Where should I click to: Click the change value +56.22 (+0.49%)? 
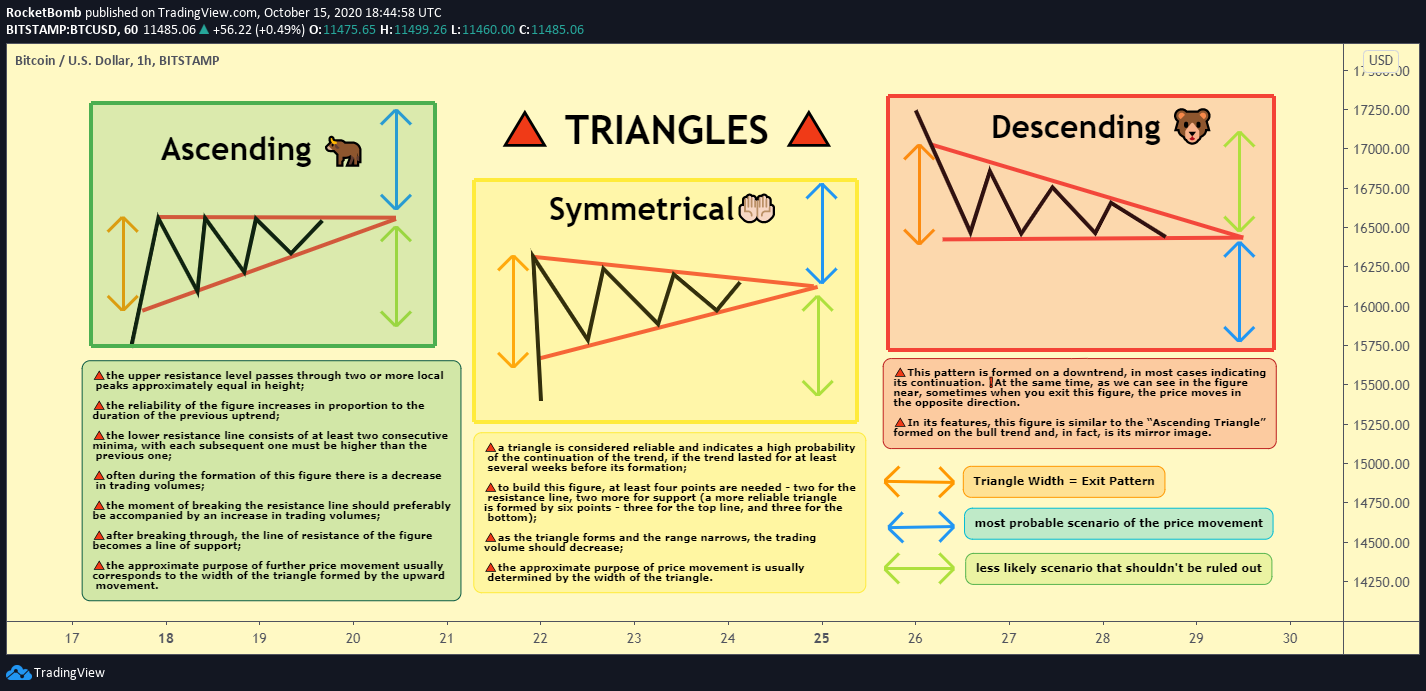258,30
